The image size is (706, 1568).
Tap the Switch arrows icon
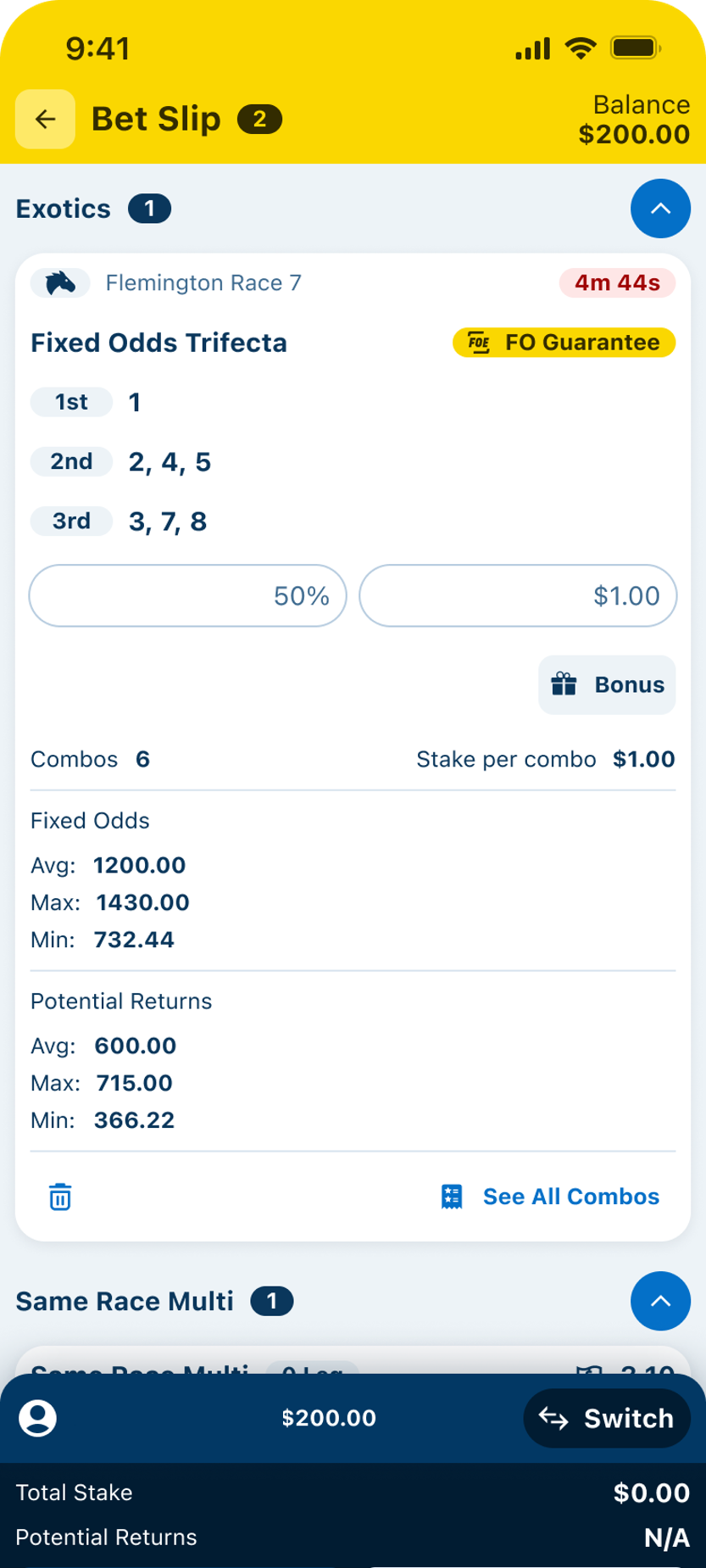(553, 1418)
